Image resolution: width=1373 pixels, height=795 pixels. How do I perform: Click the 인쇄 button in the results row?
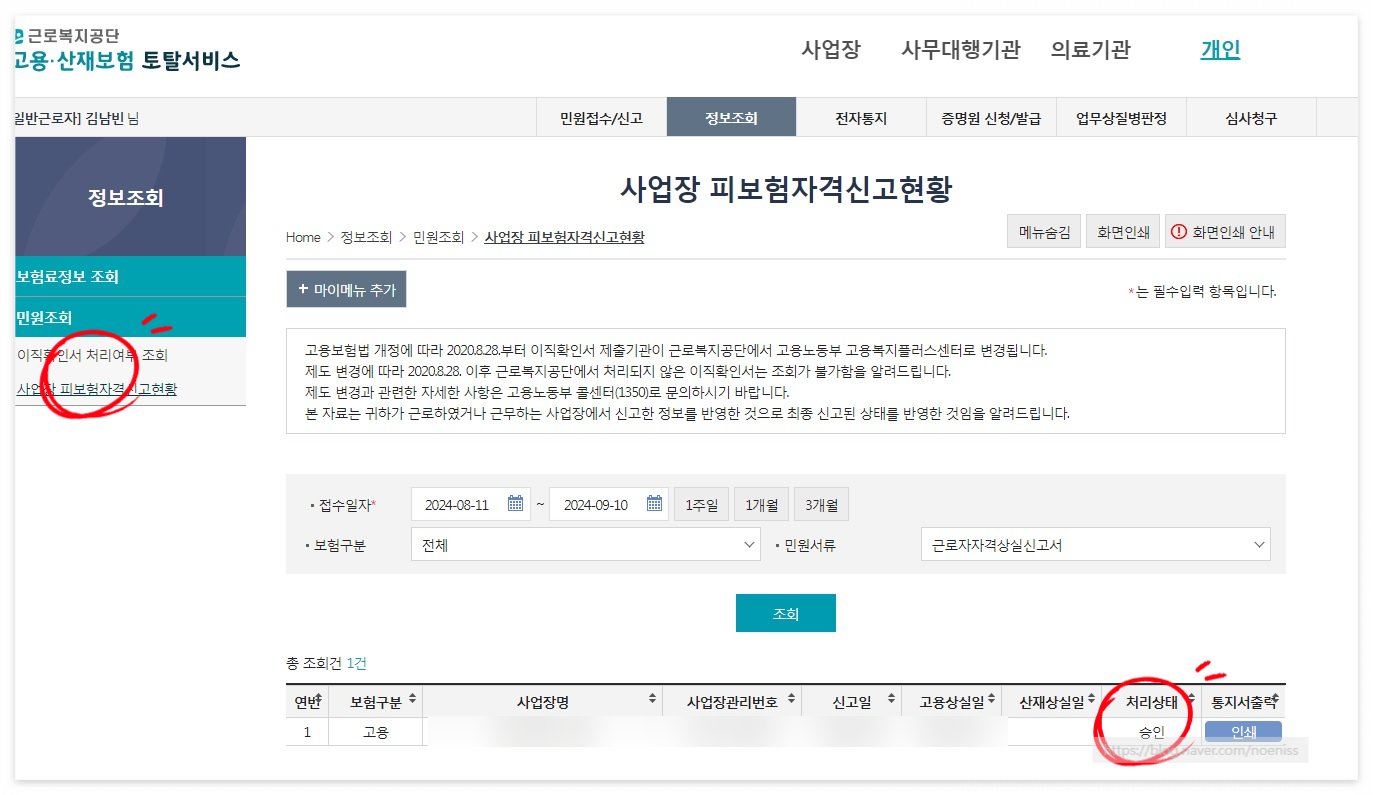1243,732
